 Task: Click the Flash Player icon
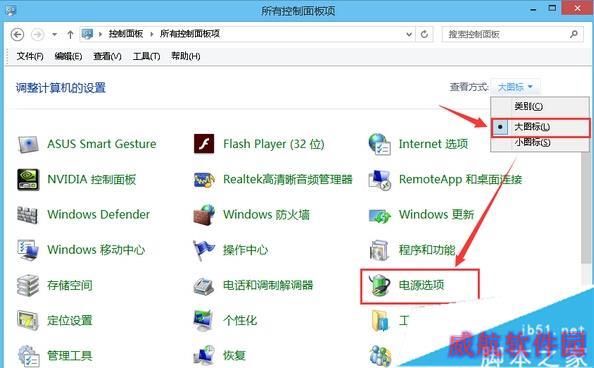tap(204, 144)
